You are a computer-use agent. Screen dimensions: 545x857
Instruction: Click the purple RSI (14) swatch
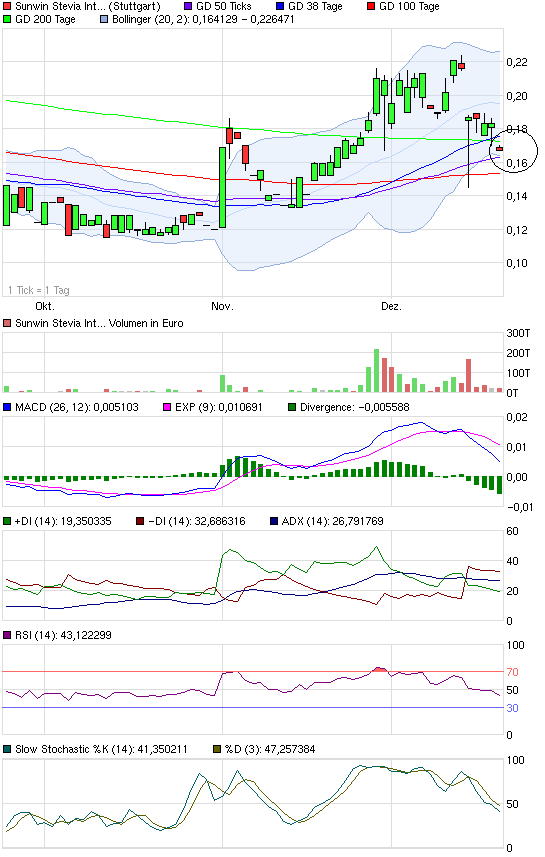[7, 635]
